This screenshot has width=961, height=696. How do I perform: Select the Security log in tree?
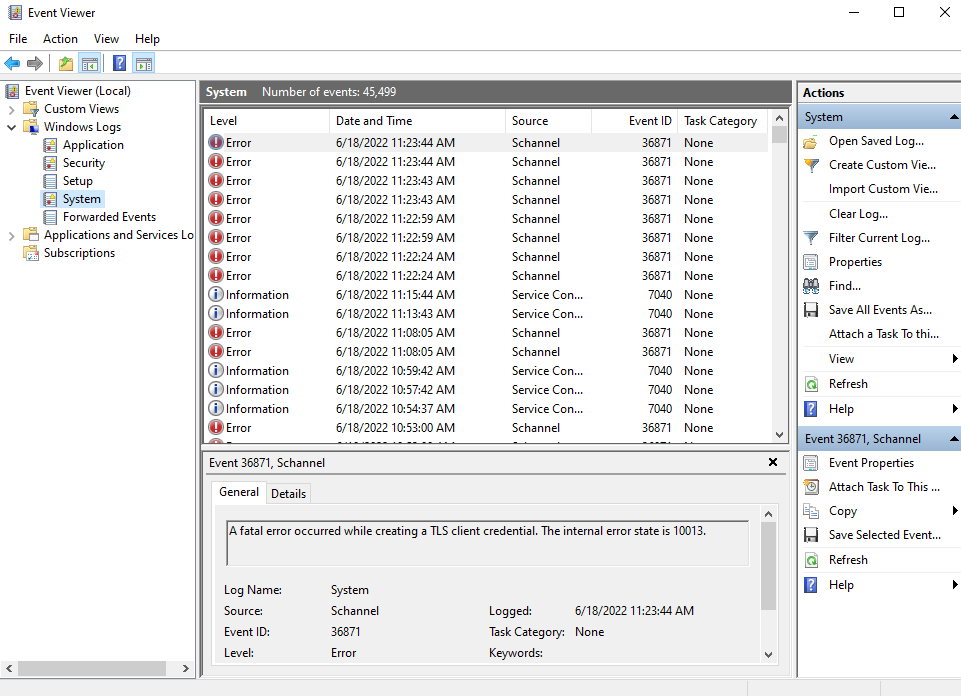click(84, 163)
